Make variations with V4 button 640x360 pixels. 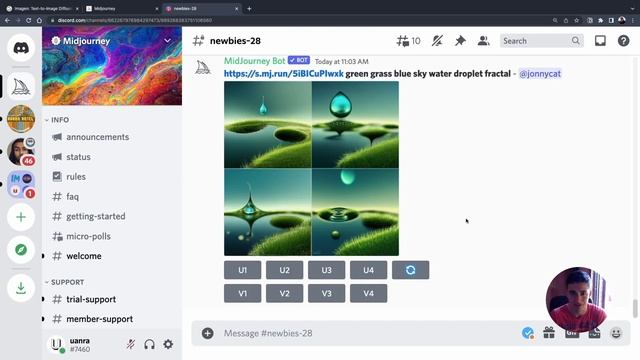click(x=369, y=293)
